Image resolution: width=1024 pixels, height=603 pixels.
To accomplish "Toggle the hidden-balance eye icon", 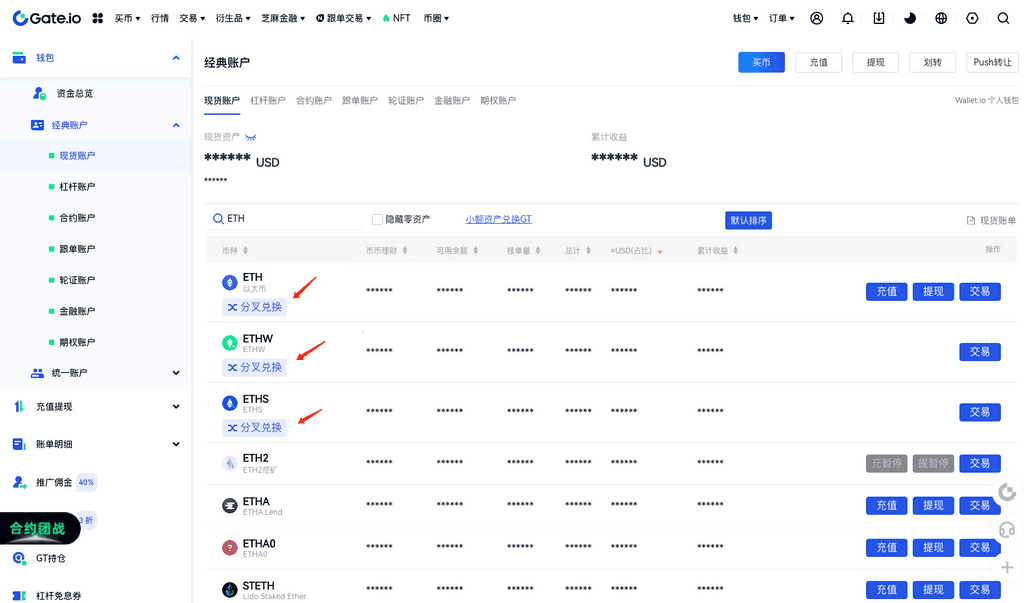I will pos(251,137).
